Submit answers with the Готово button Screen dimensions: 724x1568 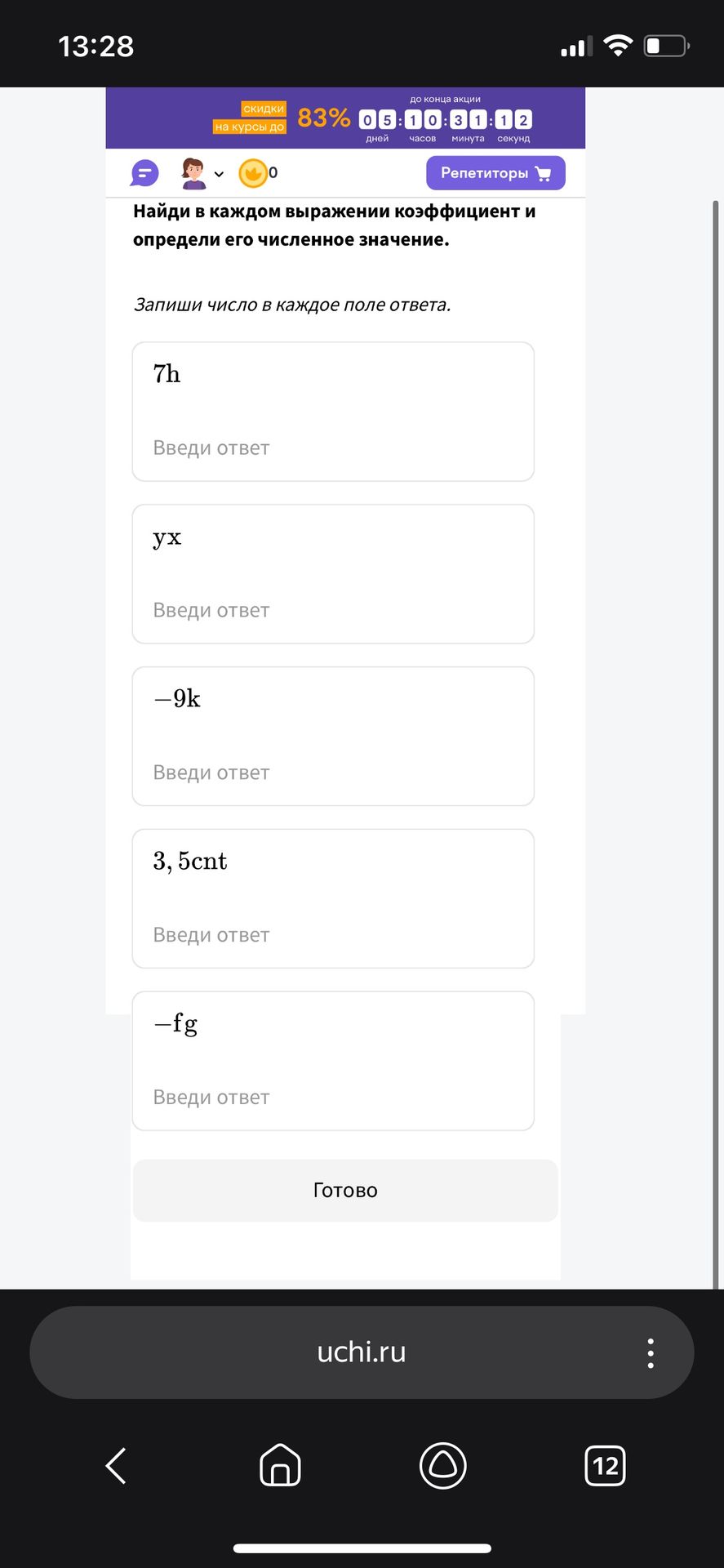point(345,1191)
